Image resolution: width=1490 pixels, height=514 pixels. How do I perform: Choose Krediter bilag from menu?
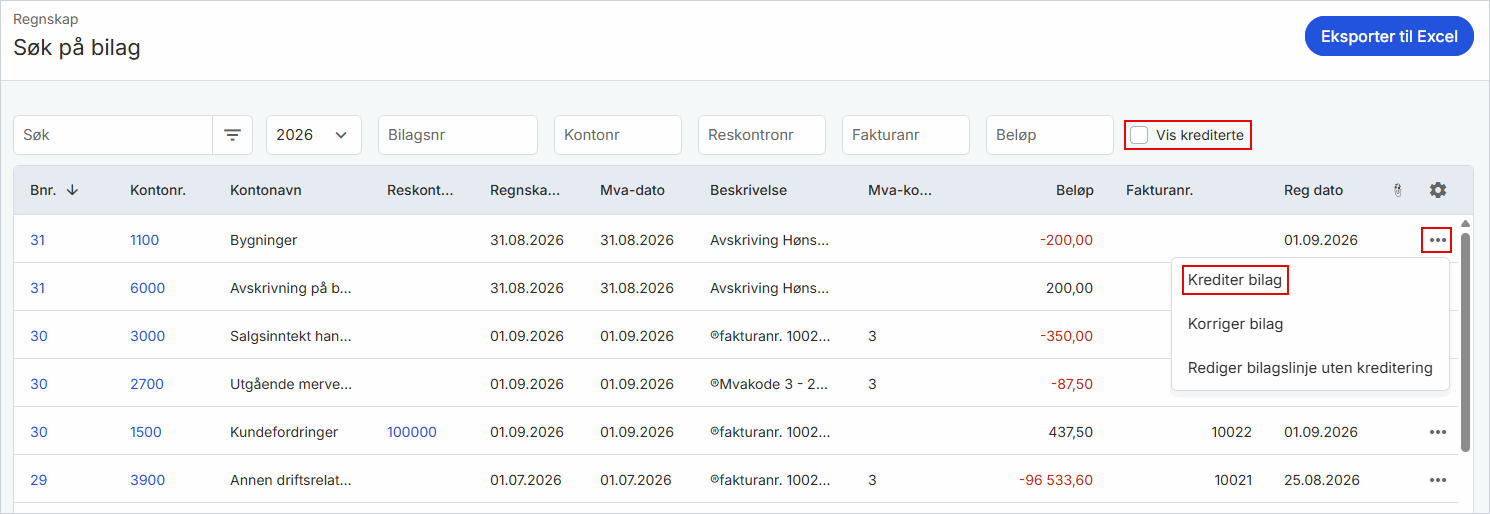pos(1235,280)
